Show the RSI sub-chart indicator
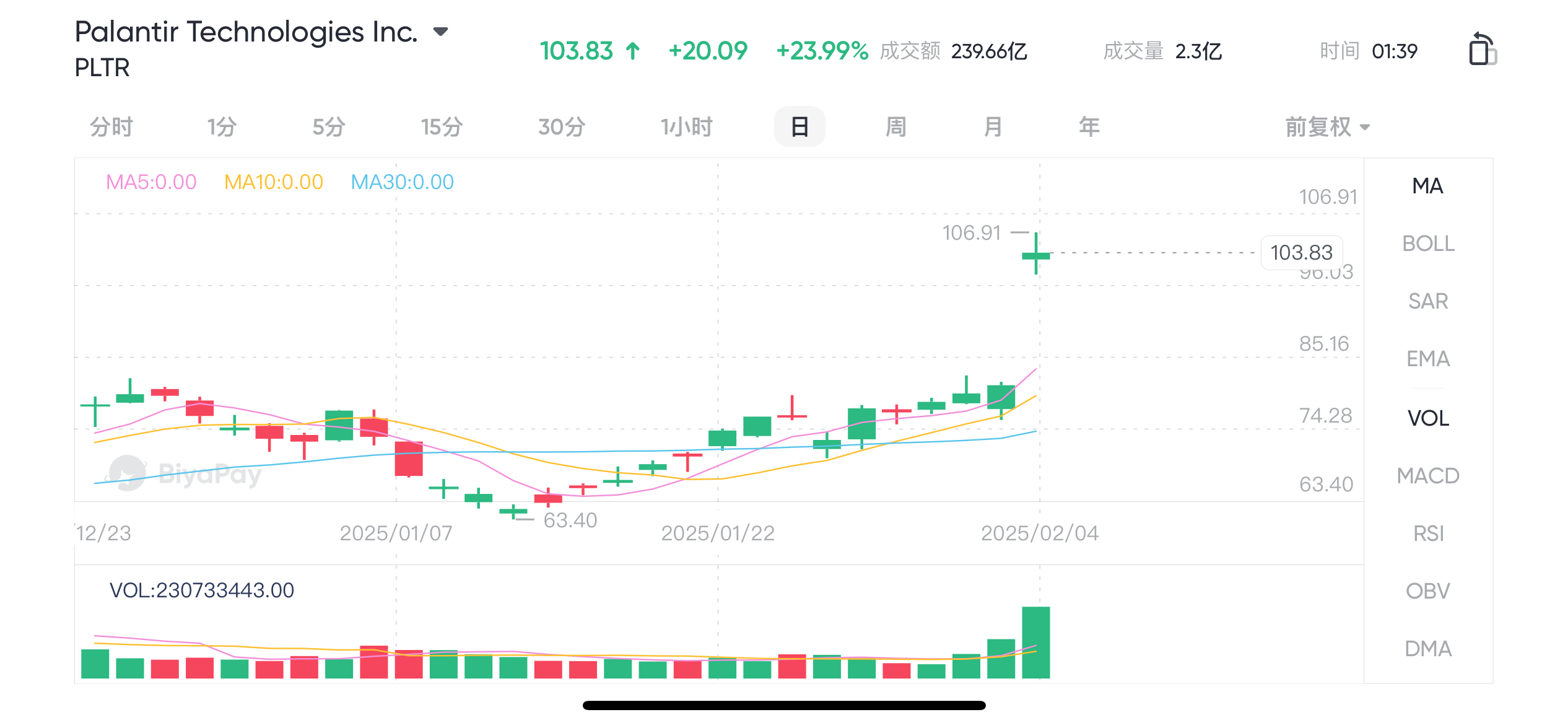 click(x=1428, y=534)
